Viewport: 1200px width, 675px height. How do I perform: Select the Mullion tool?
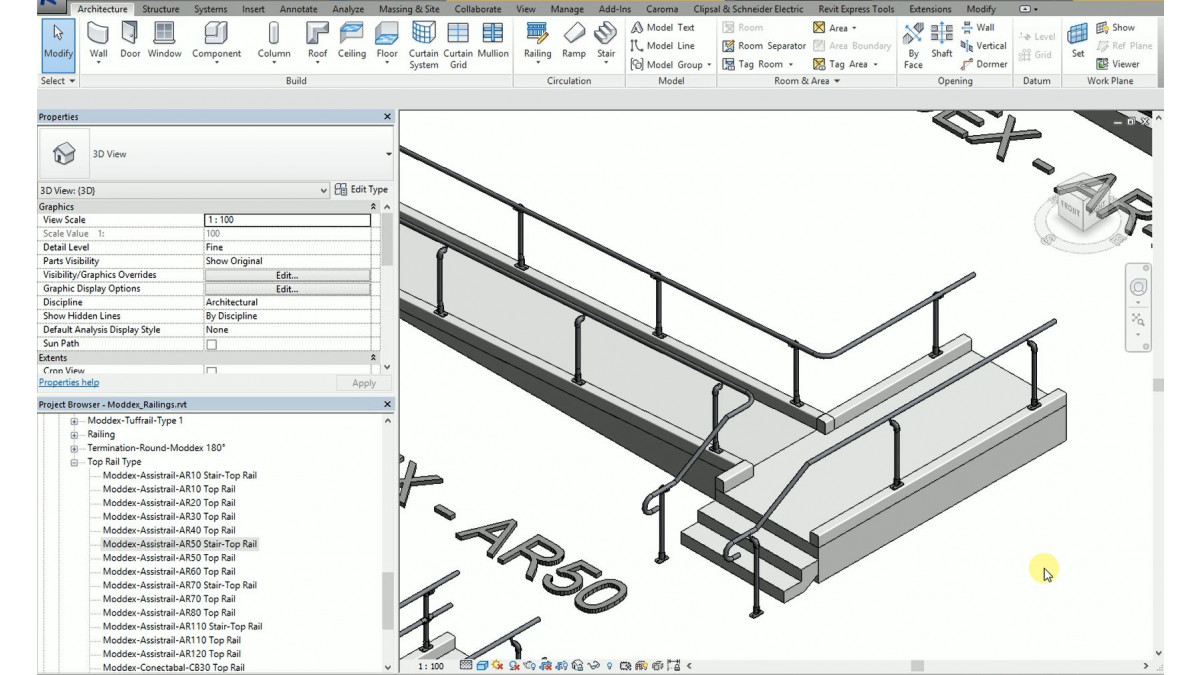click(493, 40)
